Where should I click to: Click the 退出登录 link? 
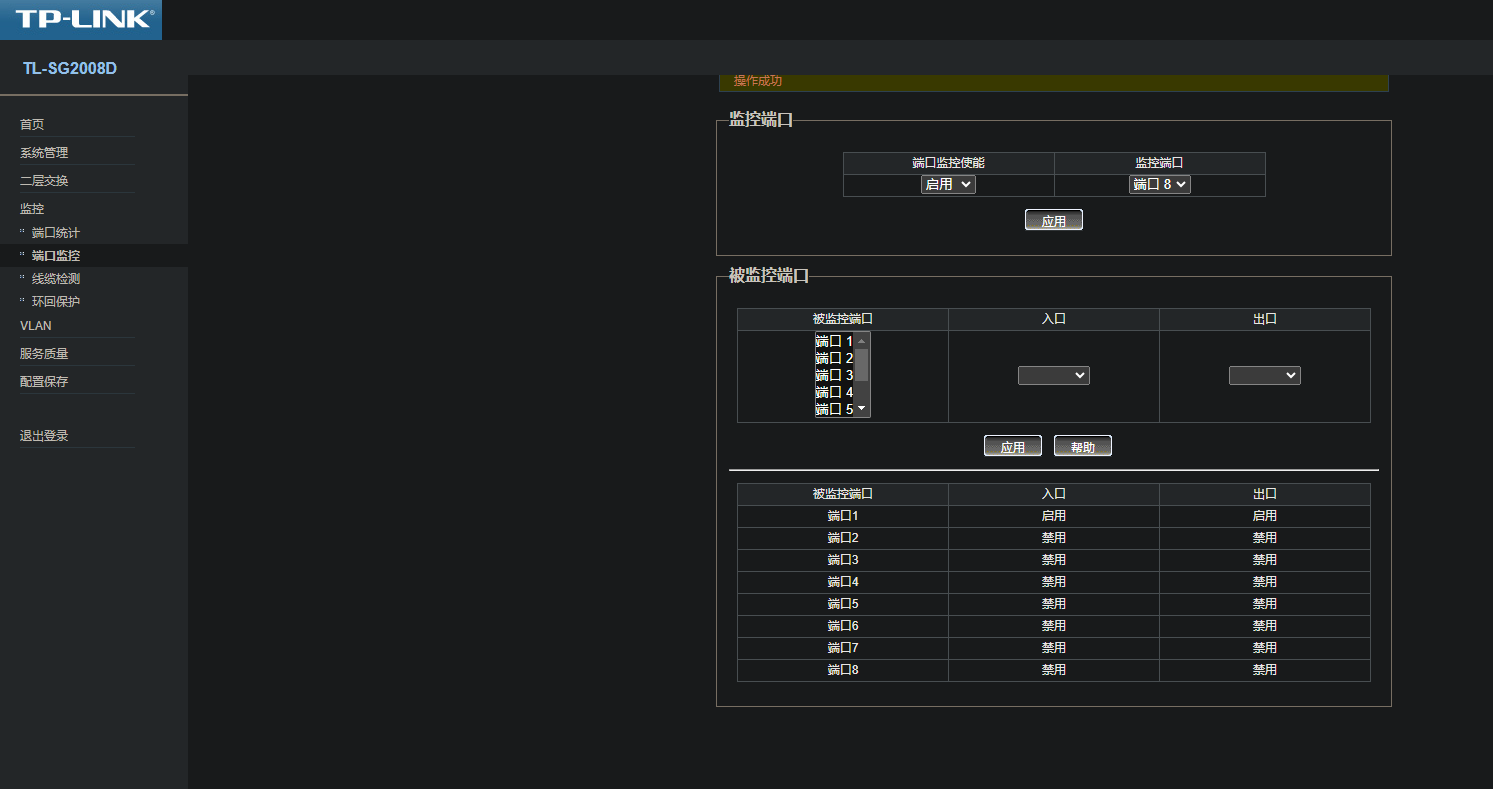(44, 436)
